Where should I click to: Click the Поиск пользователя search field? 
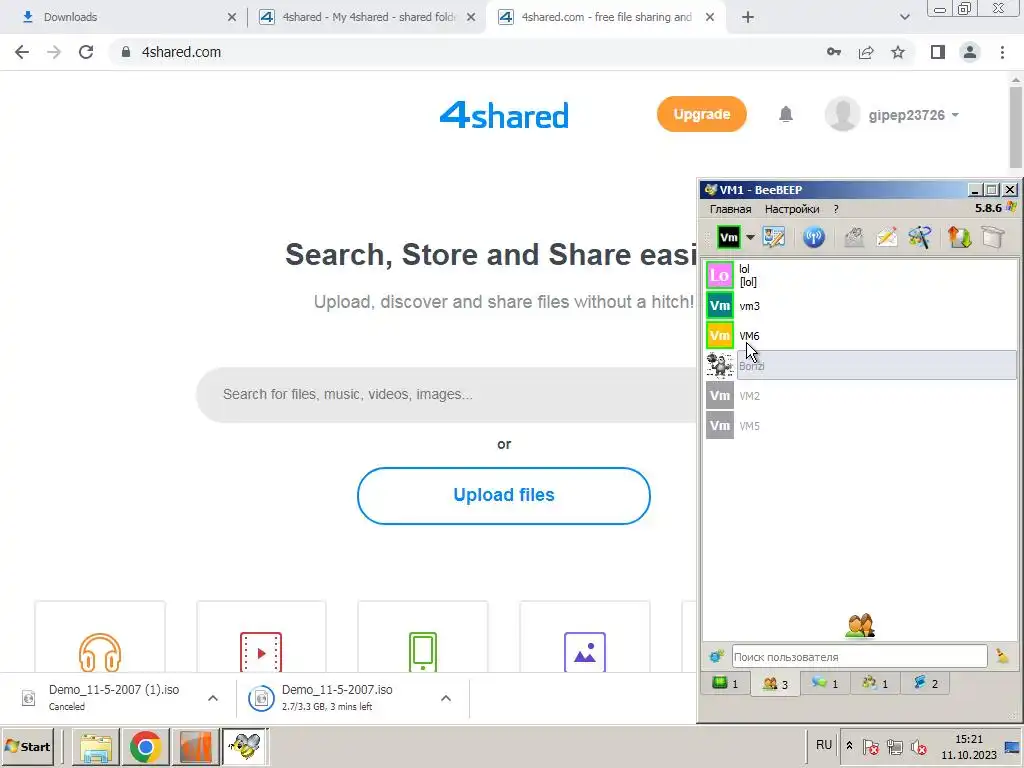coord(859,656)
